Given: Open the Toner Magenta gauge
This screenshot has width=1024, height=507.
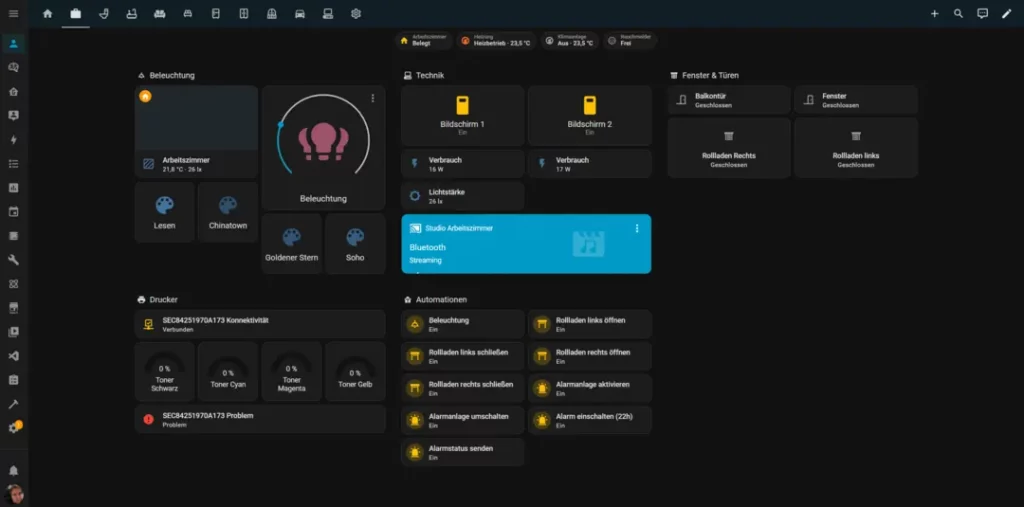Looking at the screenshot, I should click(291, 372).
